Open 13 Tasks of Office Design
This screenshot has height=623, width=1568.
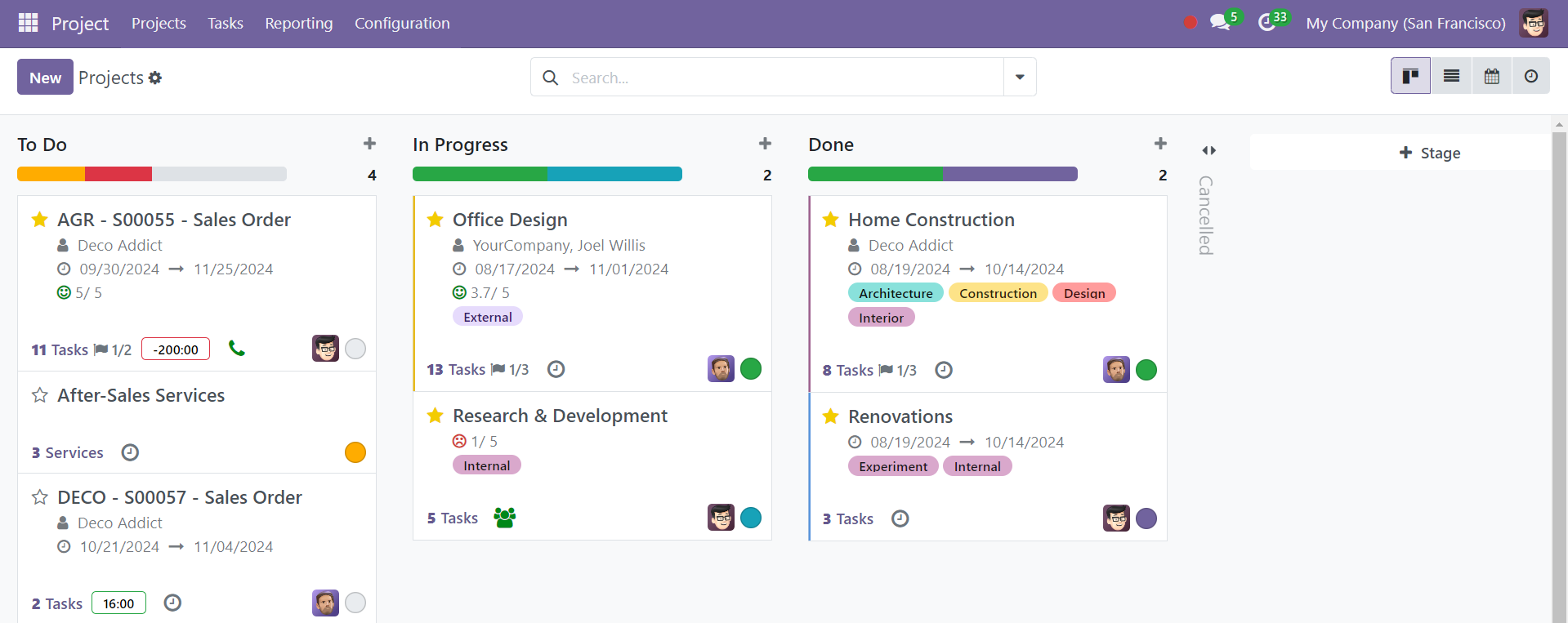pyautogui.click(x=456, y=369)
